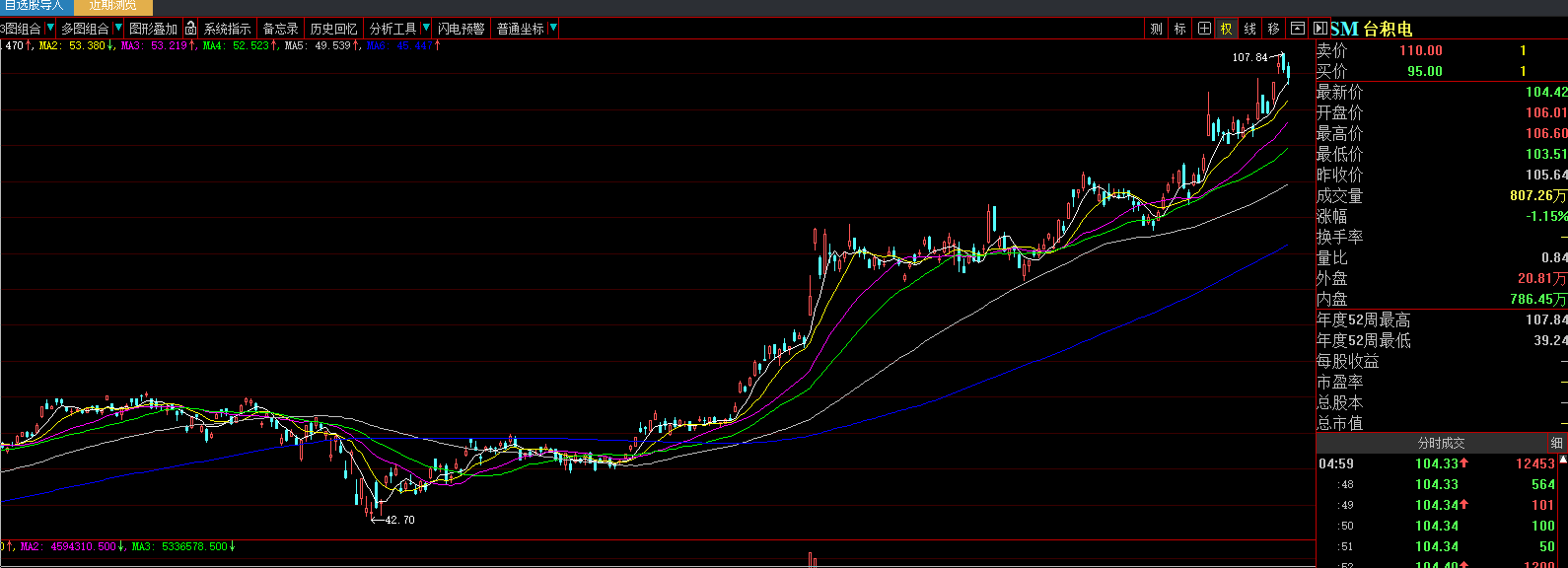Click scroll-up arrow in 分时成交 list
Screen dimensions: 1568x568
pyautogui.click(x=1562, y=461)
